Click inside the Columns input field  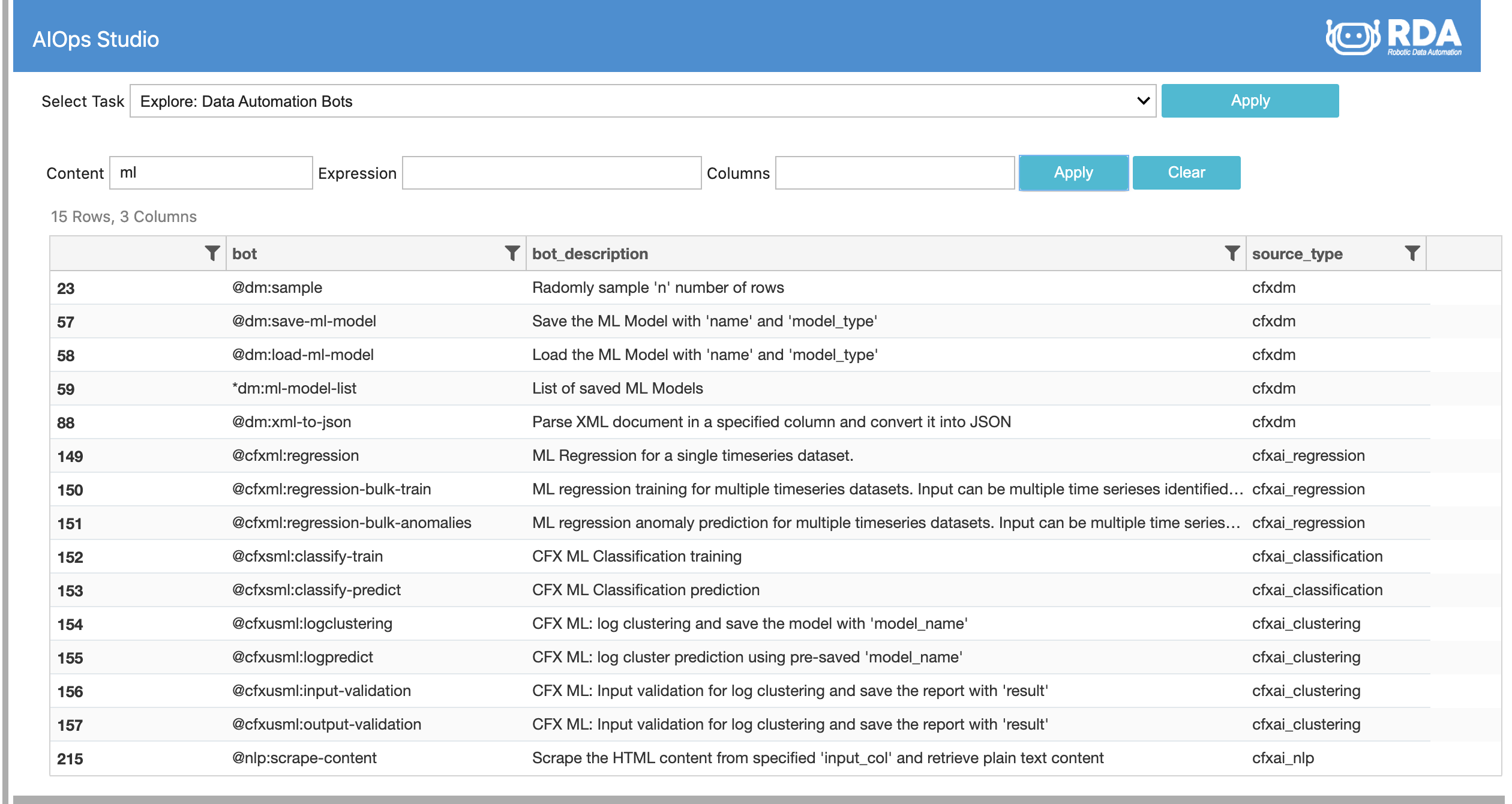[x=895, y=173]
